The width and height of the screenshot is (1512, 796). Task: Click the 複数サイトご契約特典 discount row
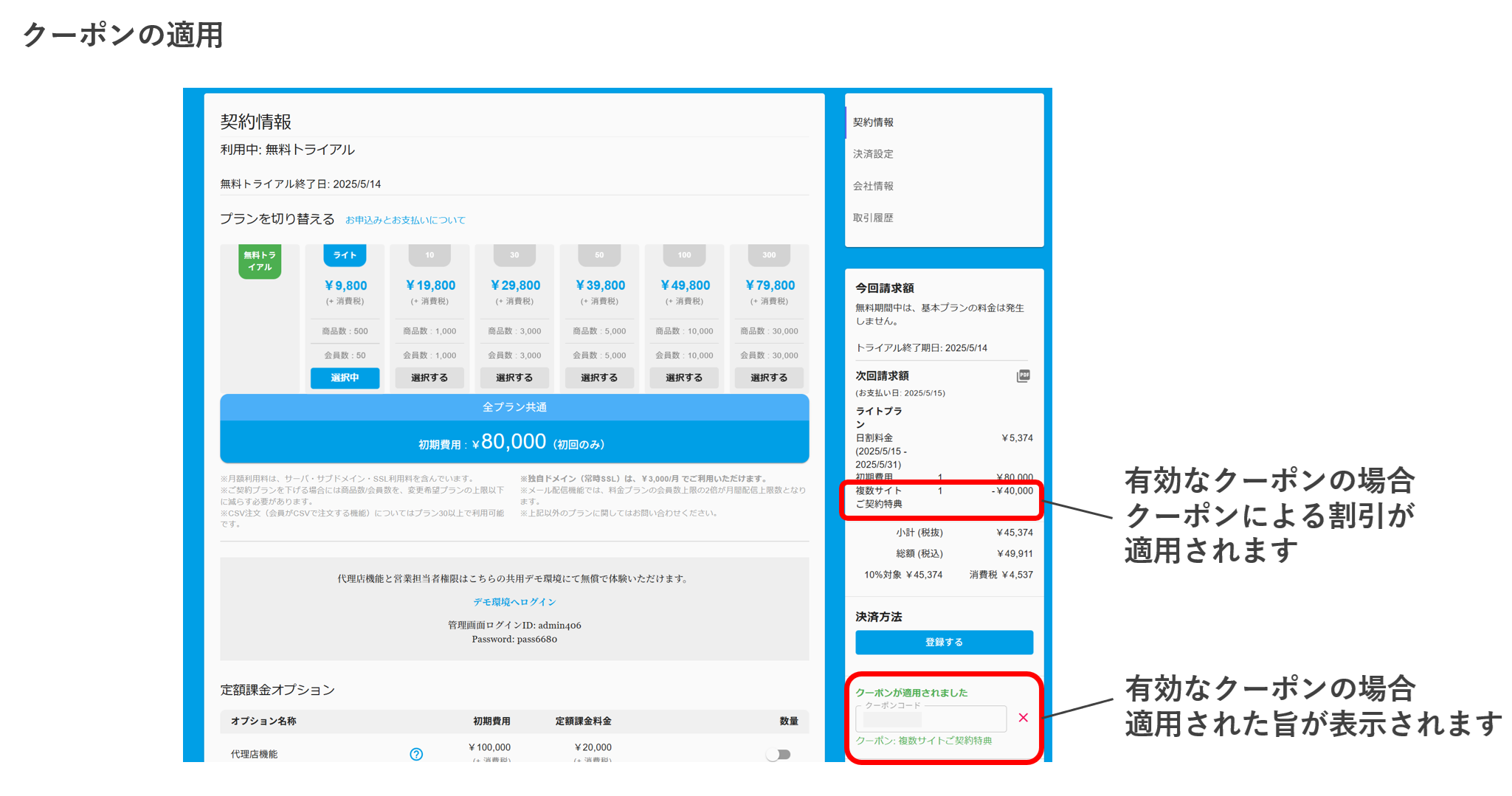944,497
